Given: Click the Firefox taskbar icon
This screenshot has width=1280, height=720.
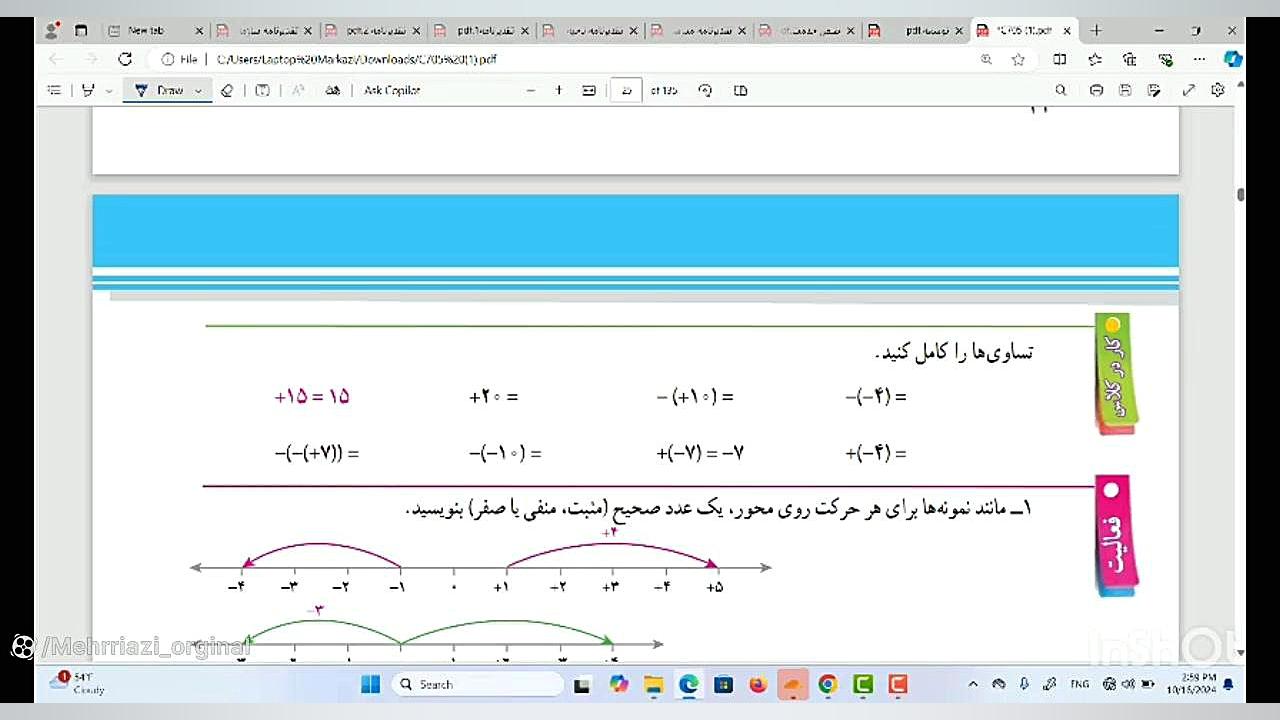Looking at the screenshot, I should 758,684.
